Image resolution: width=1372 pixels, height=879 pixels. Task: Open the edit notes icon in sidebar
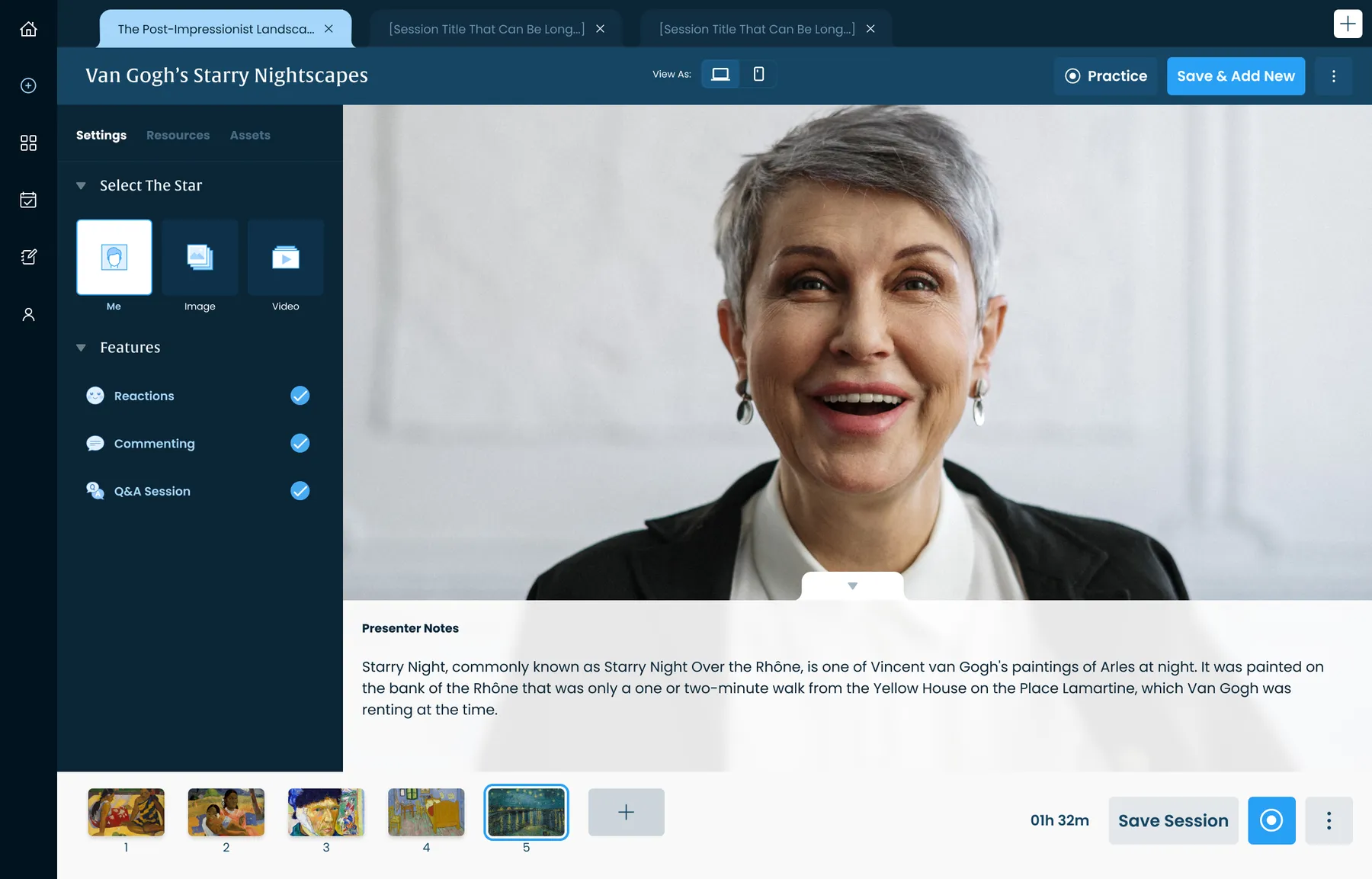pos(28,257)
